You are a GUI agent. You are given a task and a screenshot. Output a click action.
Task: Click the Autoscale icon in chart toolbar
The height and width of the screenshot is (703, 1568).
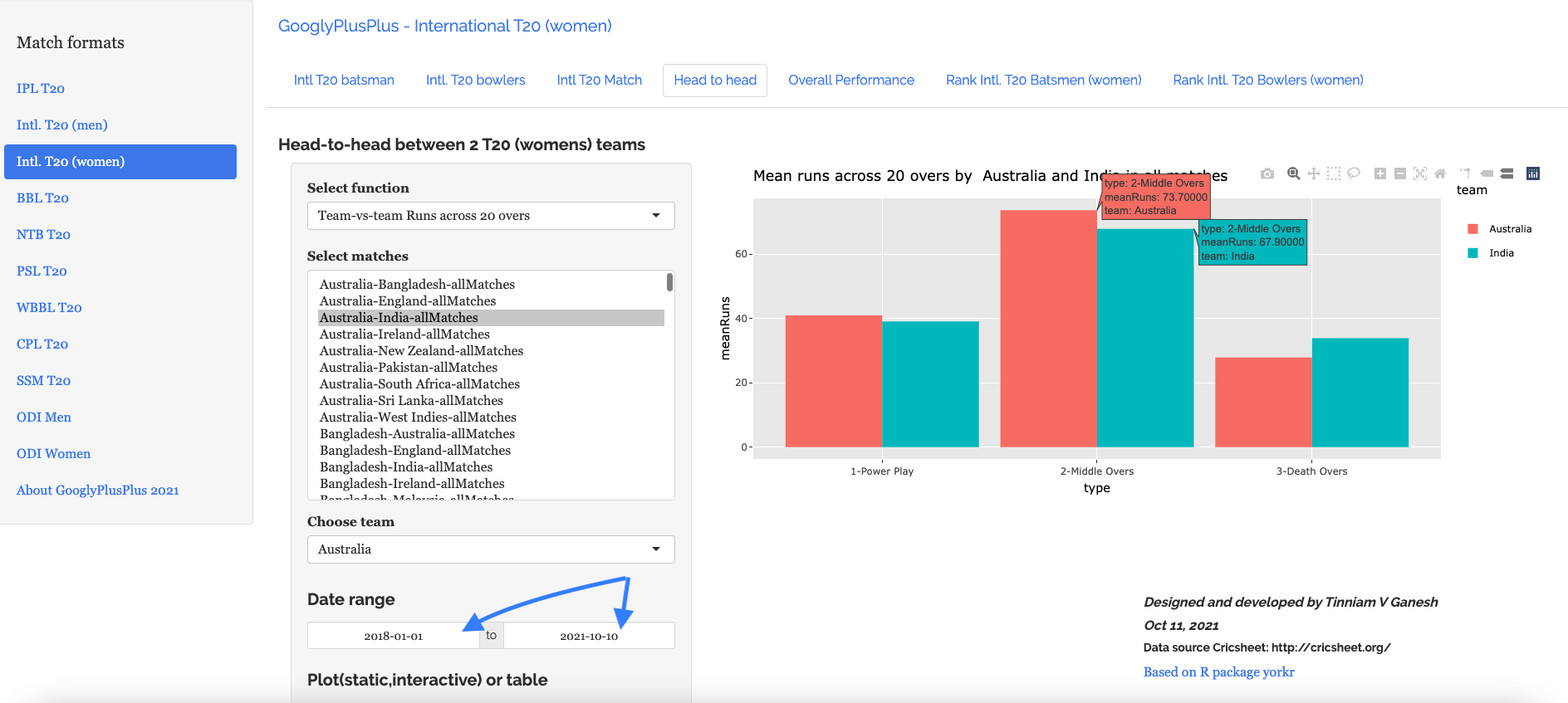[1420, 173]
